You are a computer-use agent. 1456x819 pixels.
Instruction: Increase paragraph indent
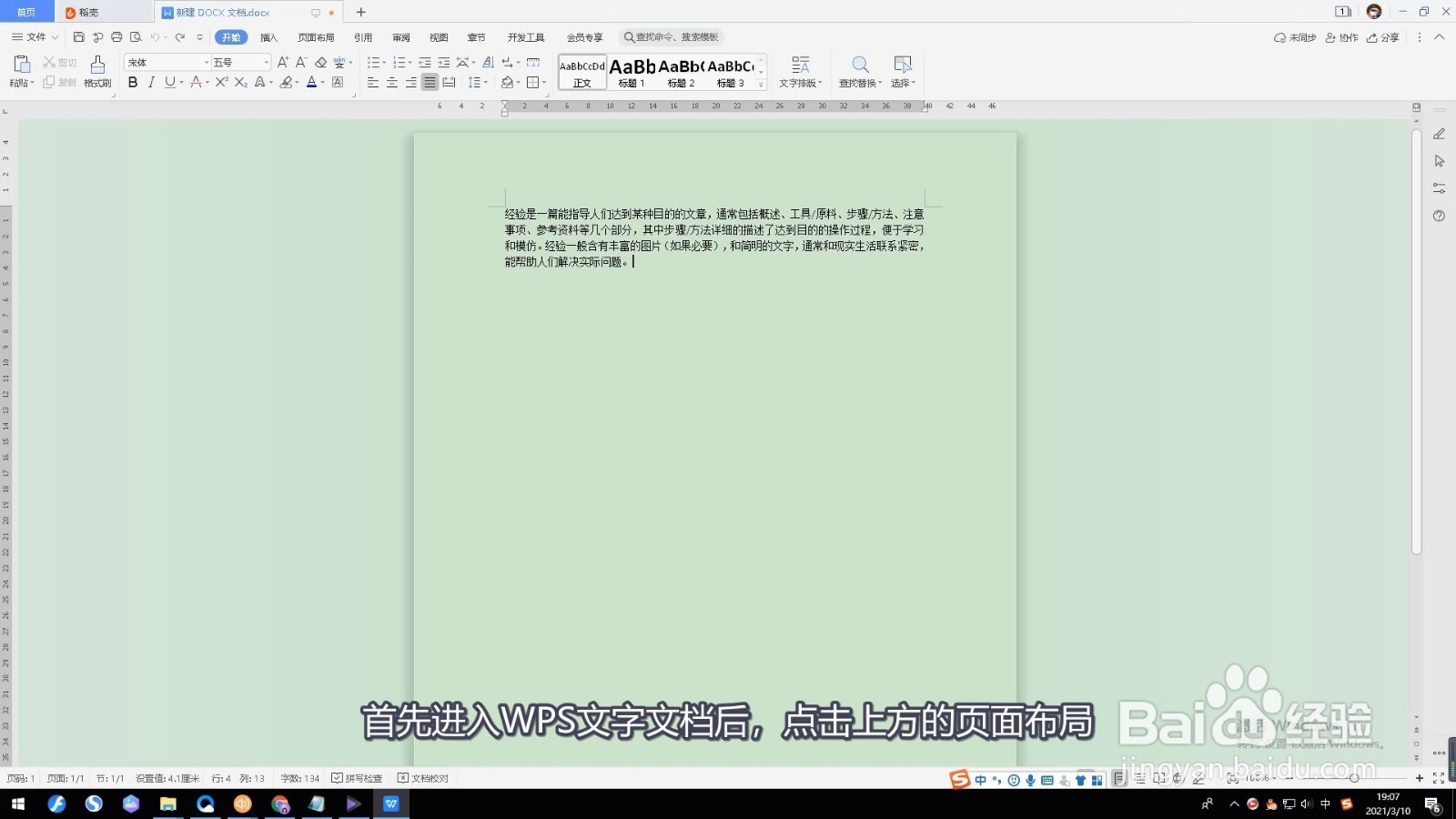[x=444, y=62]
